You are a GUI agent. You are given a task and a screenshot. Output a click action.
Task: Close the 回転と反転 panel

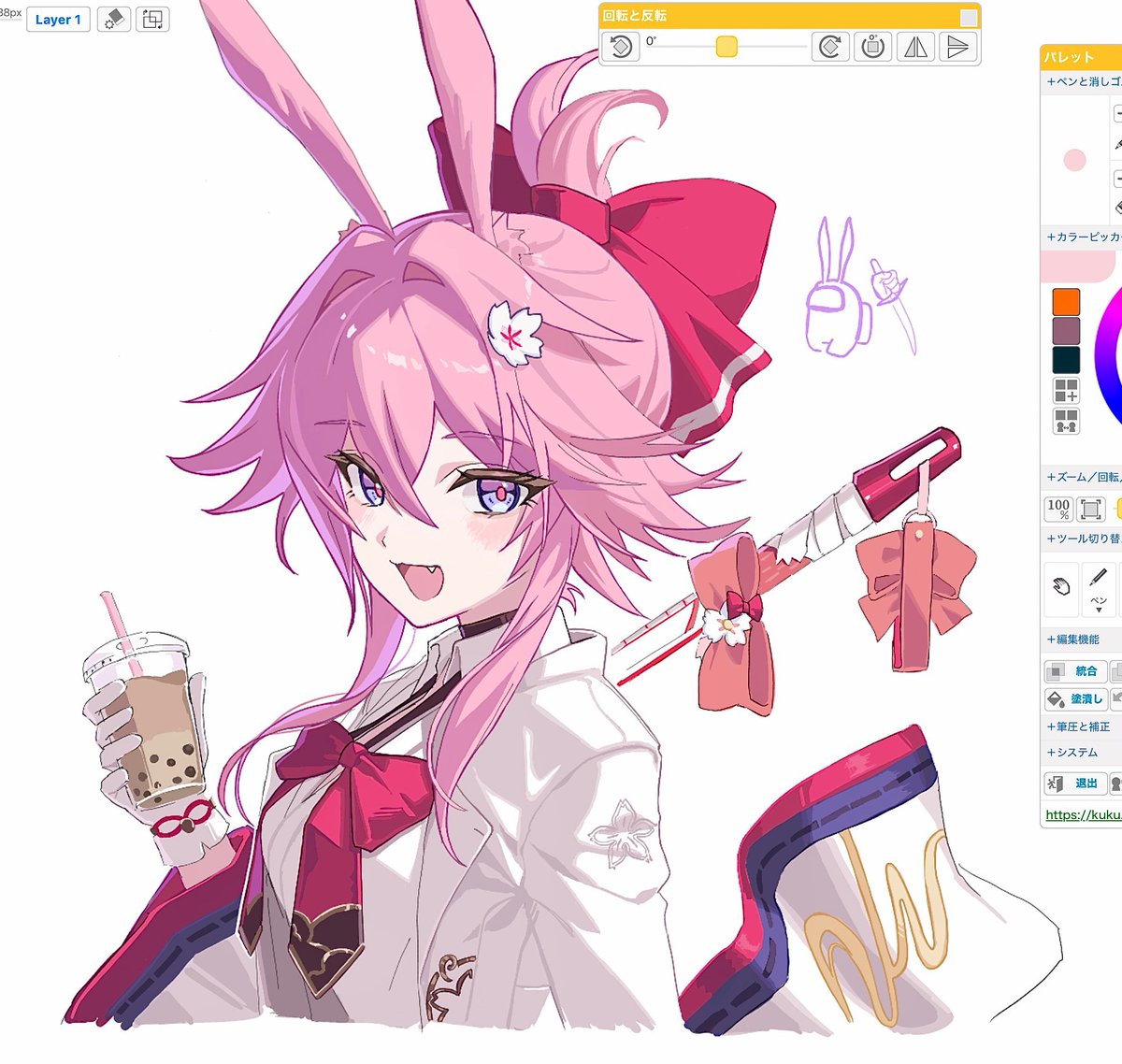click(969, 17)
